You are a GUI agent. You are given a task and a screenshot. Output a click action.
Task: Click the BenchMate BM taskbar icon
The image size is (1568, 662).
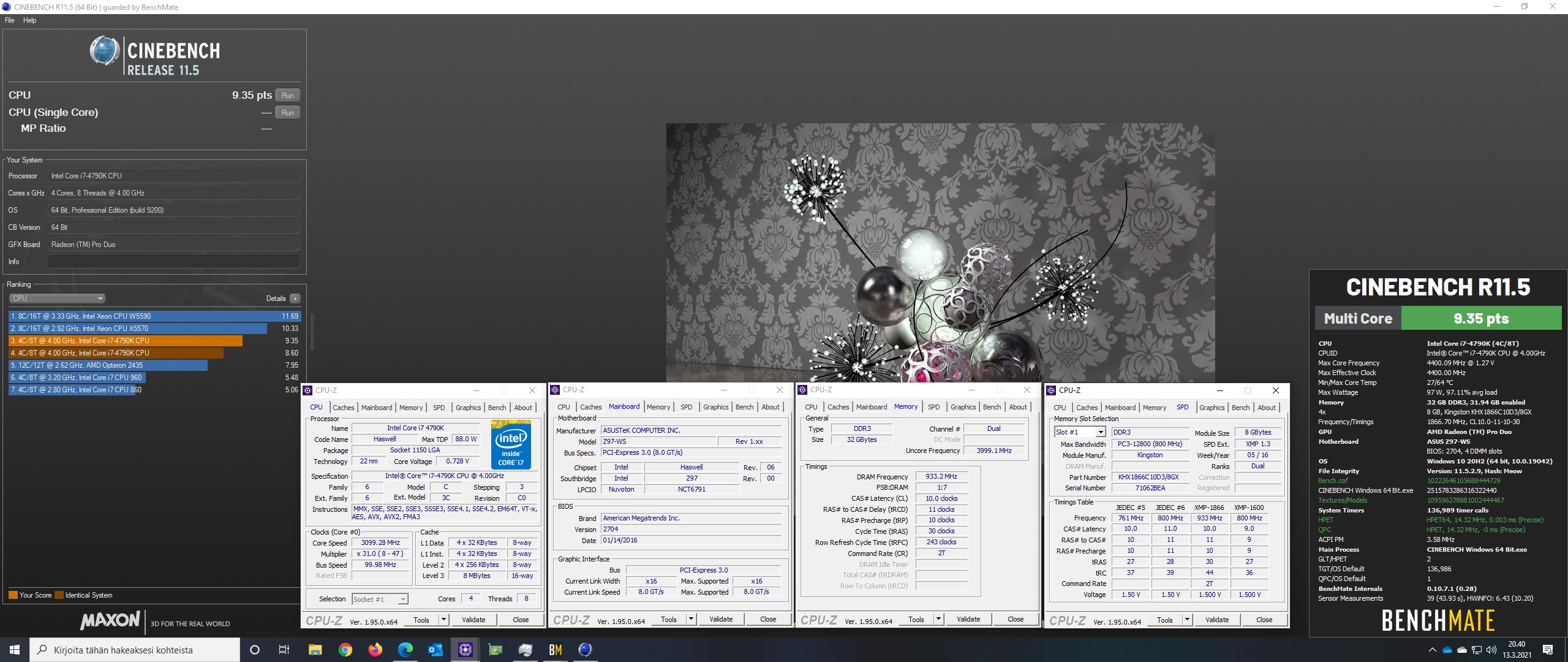(x=556, y=650)
